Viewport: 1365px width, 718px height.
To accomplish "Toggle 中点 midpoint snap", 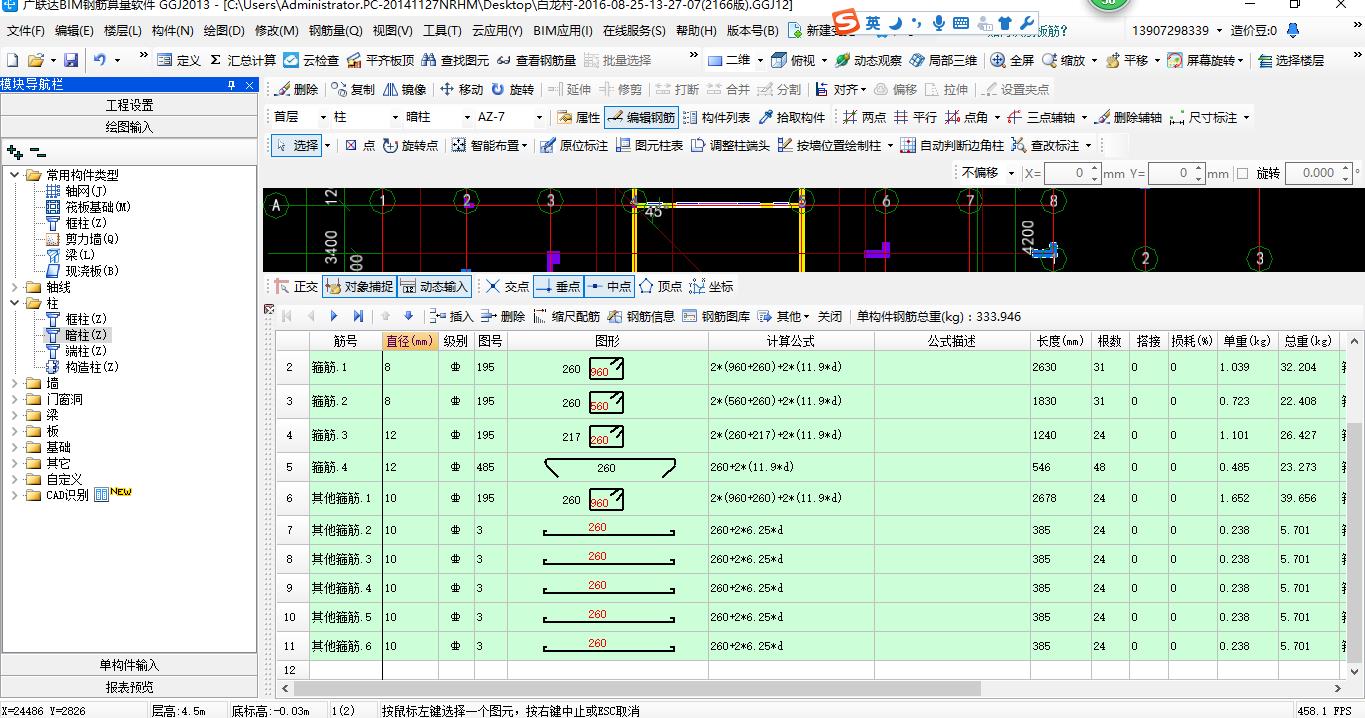I will coord(609,286).
